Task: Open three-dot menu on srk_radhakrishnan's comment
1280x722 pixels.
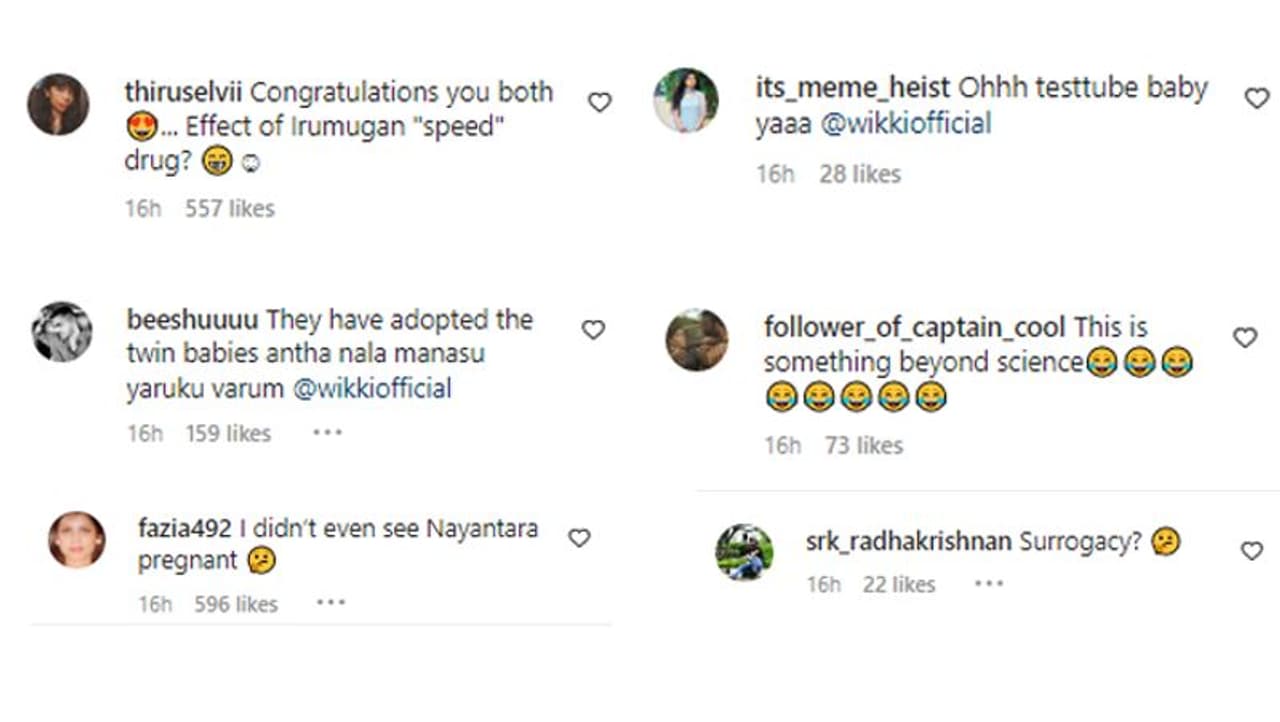Action: click(x=988, y=584)
